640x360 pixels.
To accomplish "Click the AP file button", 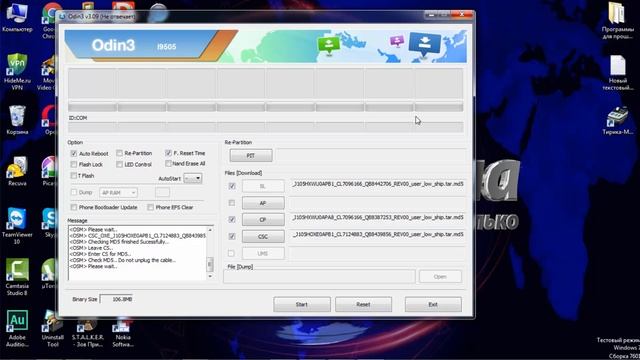I will tap(263, 203).
